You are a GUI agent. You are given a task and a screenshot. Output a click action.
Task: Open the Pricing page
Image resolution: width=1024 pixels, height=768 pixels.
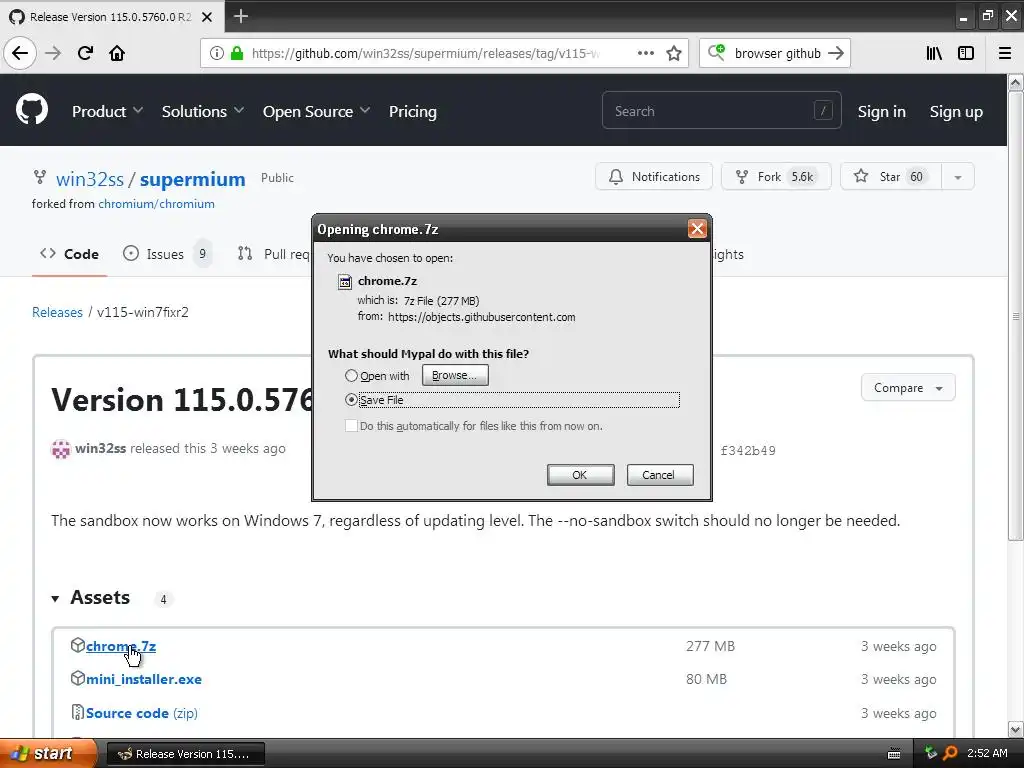click(413, 112)
